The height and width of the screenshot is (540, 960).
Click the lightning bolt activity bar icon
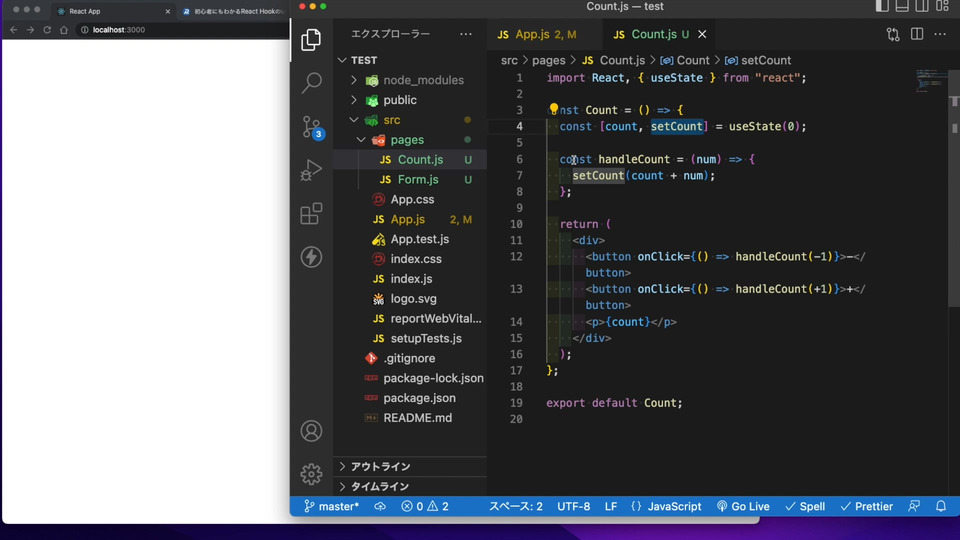pyautogui.click(x=311, y=257)
